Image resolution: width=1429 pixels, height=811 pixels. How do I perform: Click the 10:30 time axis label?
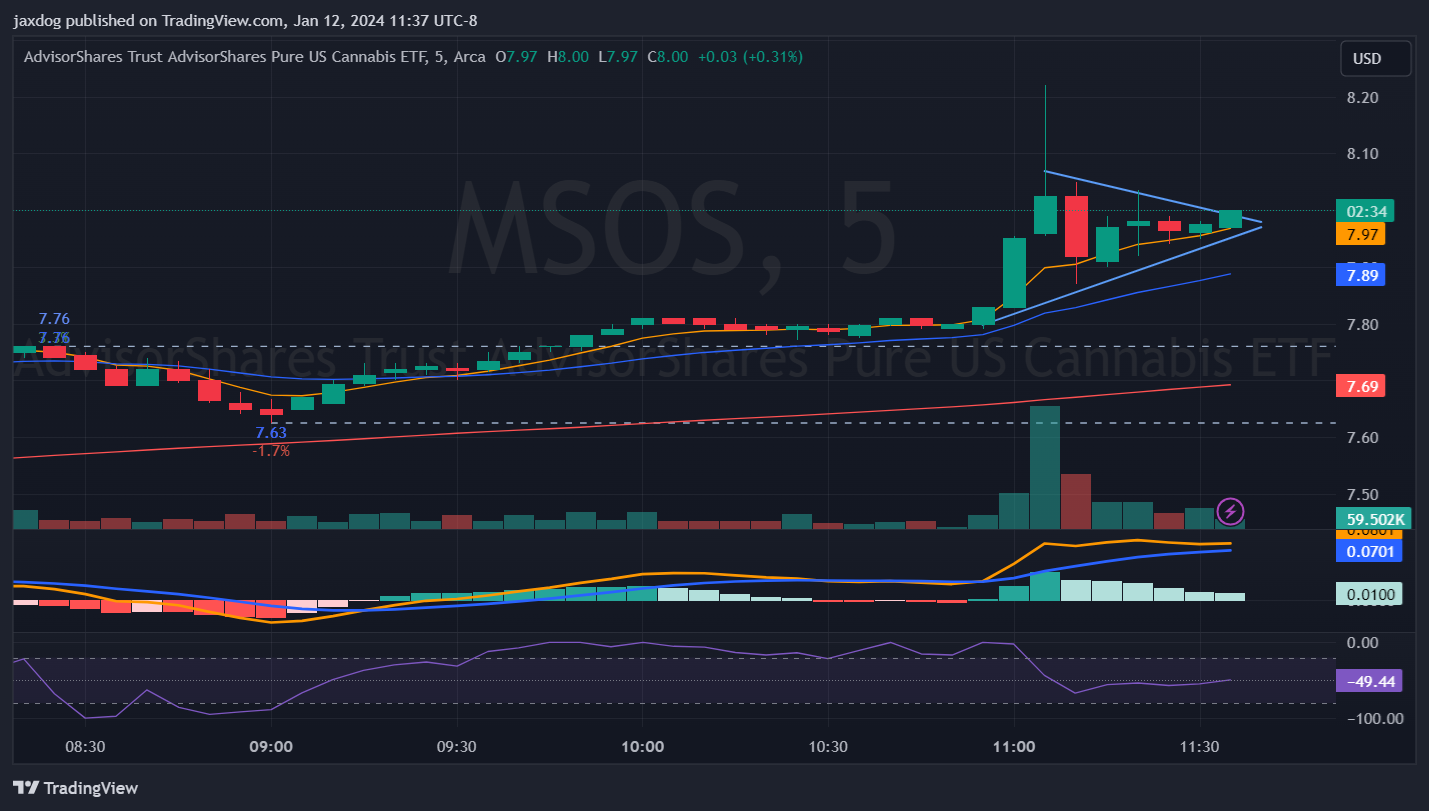(x=828, y=747)
